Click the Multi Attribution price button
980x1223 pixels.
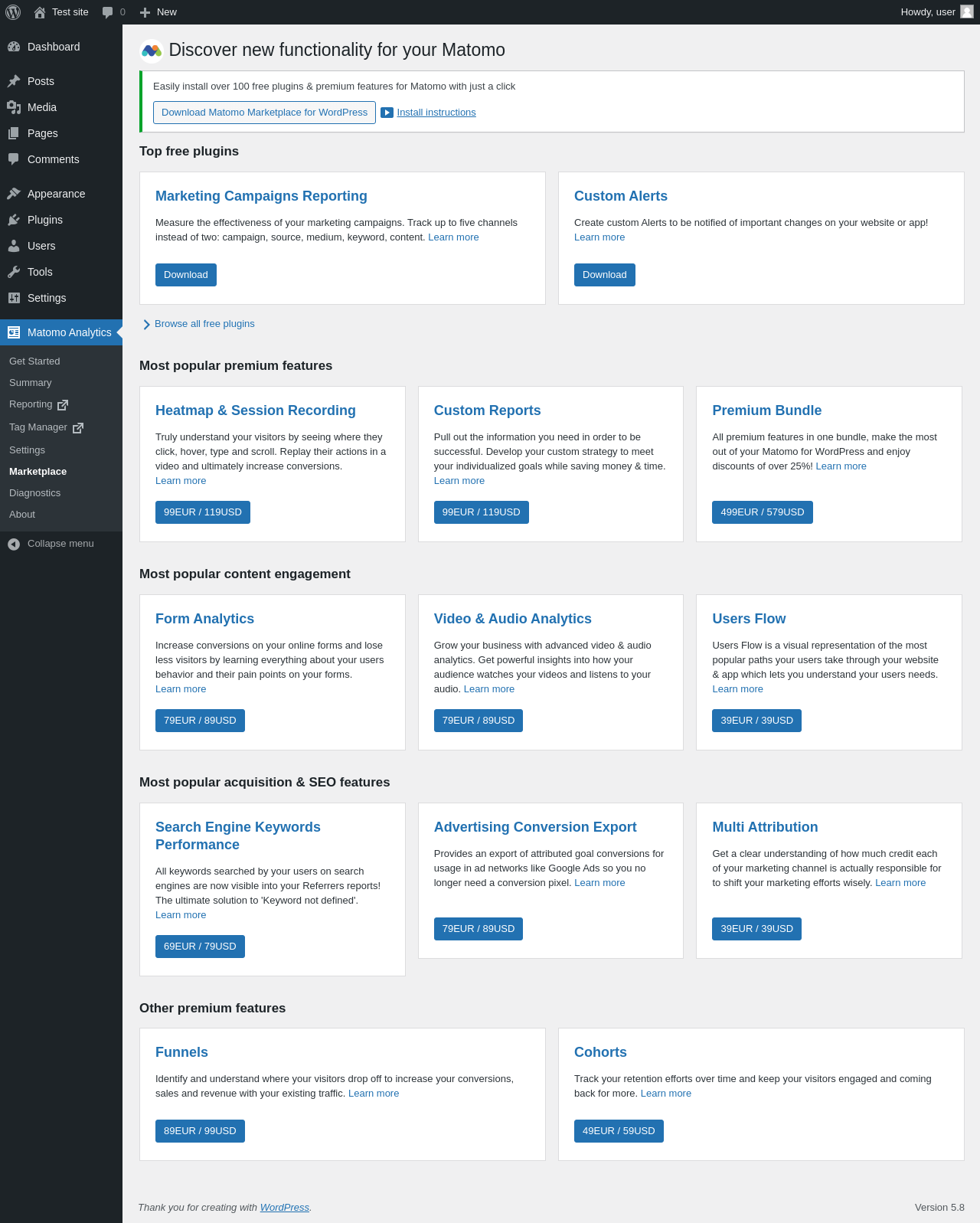coord(757,929)
